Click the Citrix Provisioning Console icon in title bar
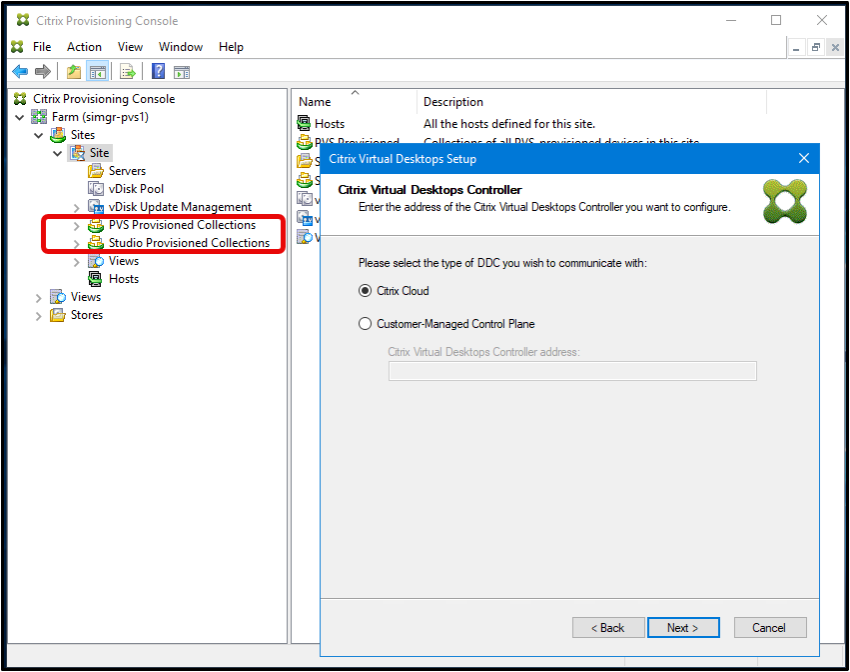Viewport: 850px width, 672px height. pos(21,20)
